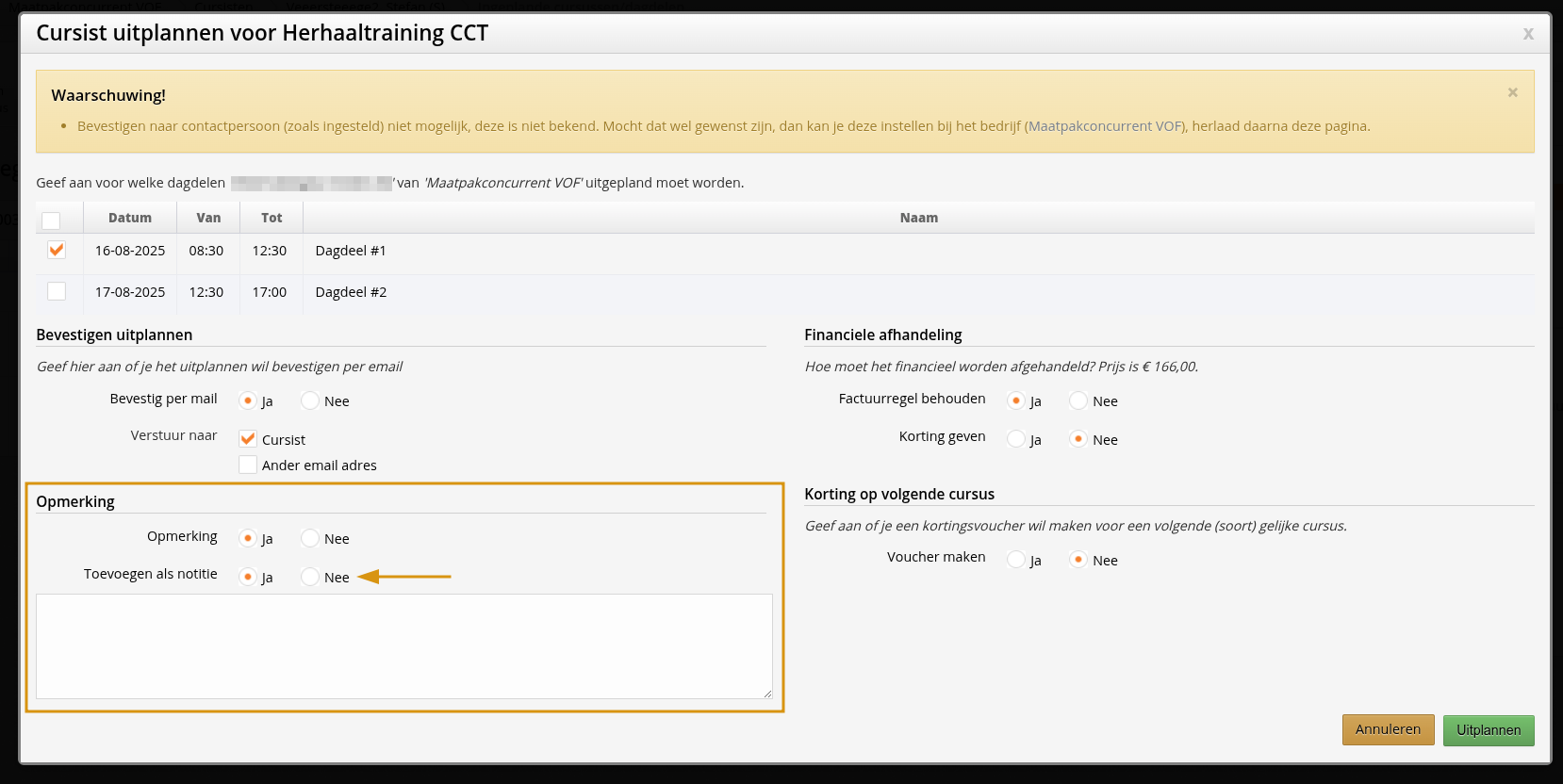
Task: Uncheck the Cursist recipient checkbox
Action: [248, 439]
